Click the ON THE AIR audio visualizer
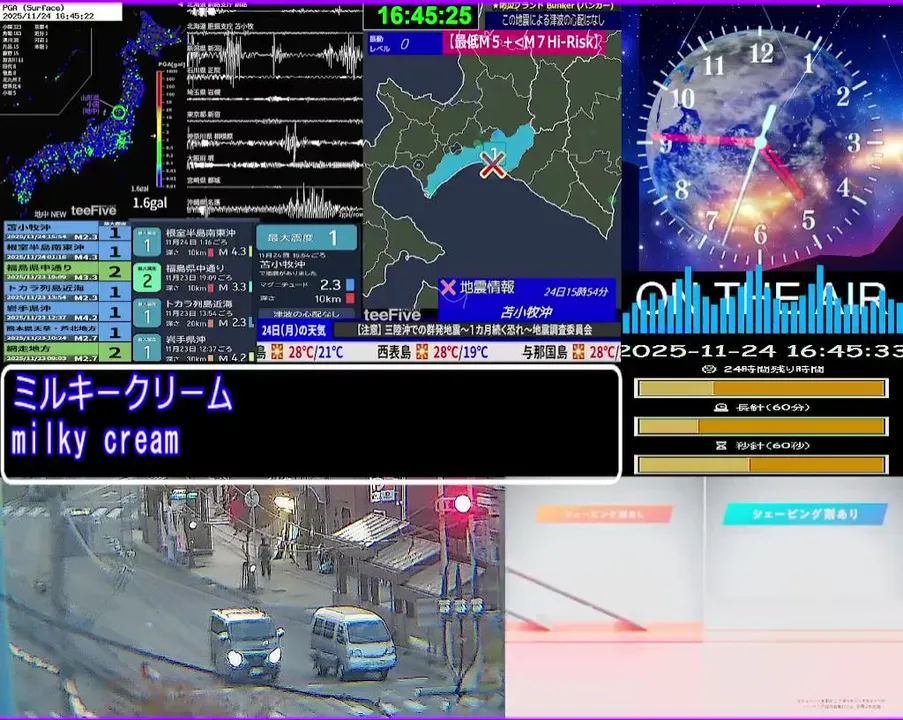Image resolution: width=903 pixels, height=720 pixels. click(761, 300)
